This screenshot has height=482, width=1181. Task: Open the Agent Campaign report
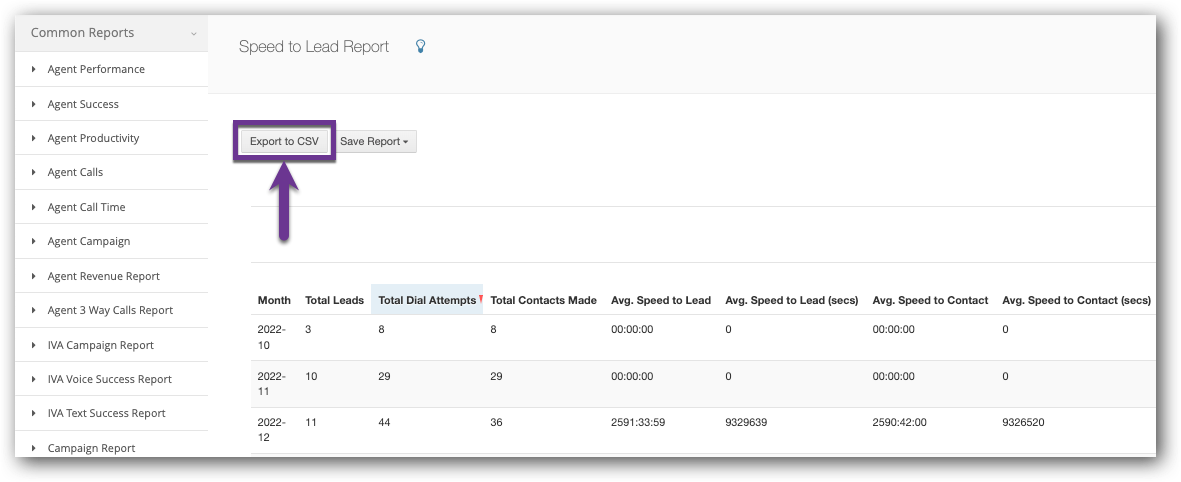coord(88,241)
